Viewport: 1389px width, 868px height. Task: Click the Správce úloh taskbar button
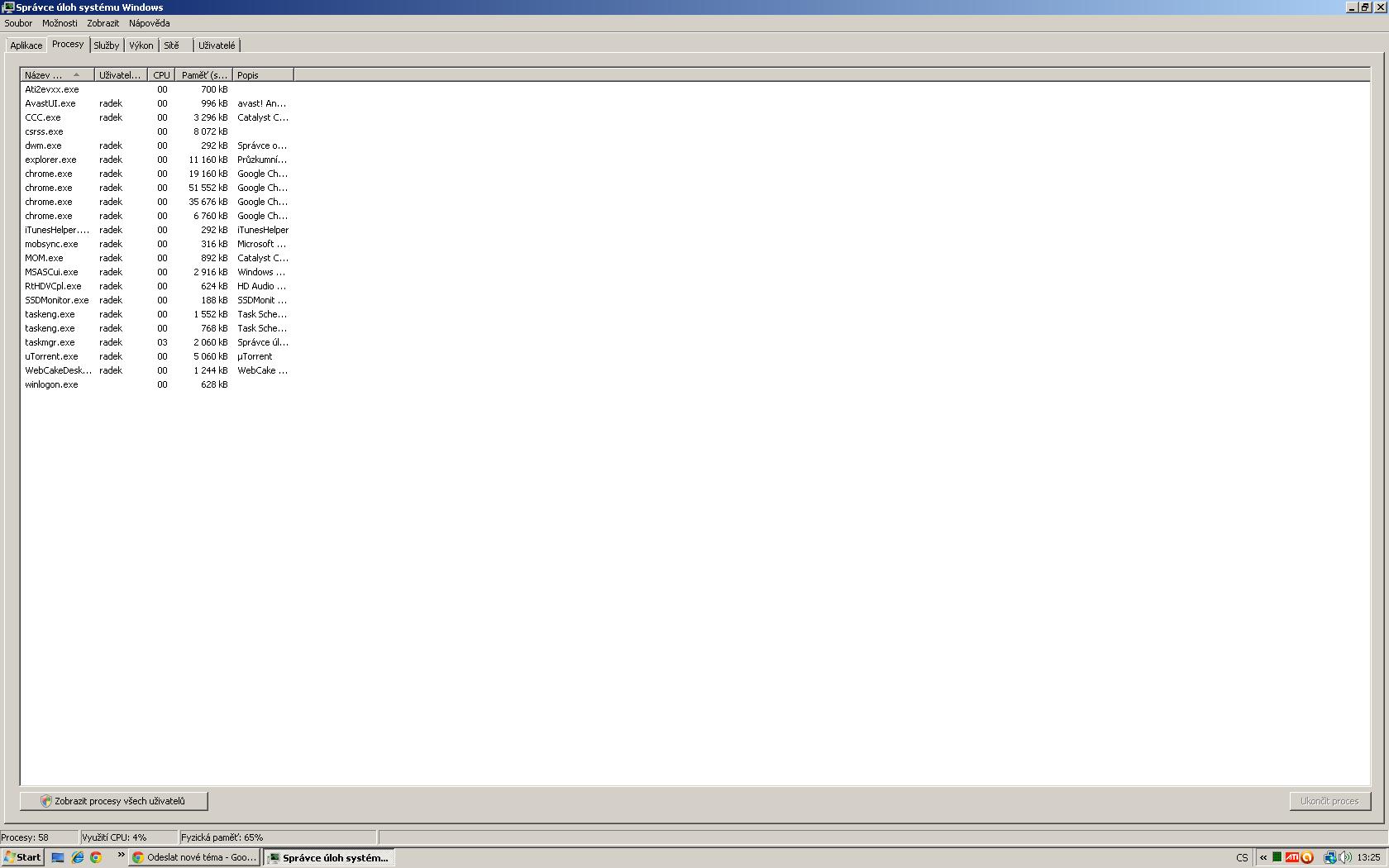pos(328,857)
